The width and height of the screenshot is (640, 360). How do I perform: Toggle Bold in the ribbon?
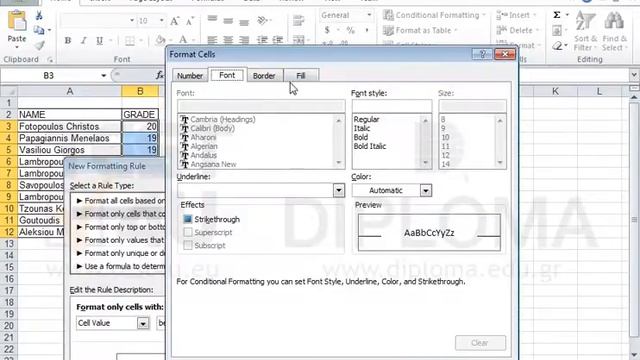click(68, 40)
